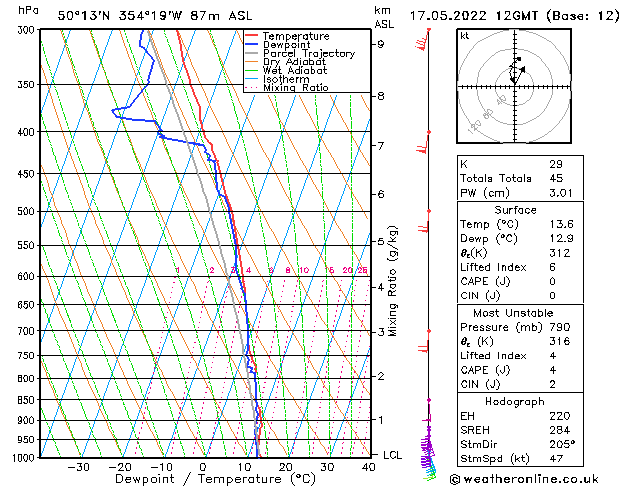
Task: Click the 'Most Unstable' section heading
Action: click(513, 313)
